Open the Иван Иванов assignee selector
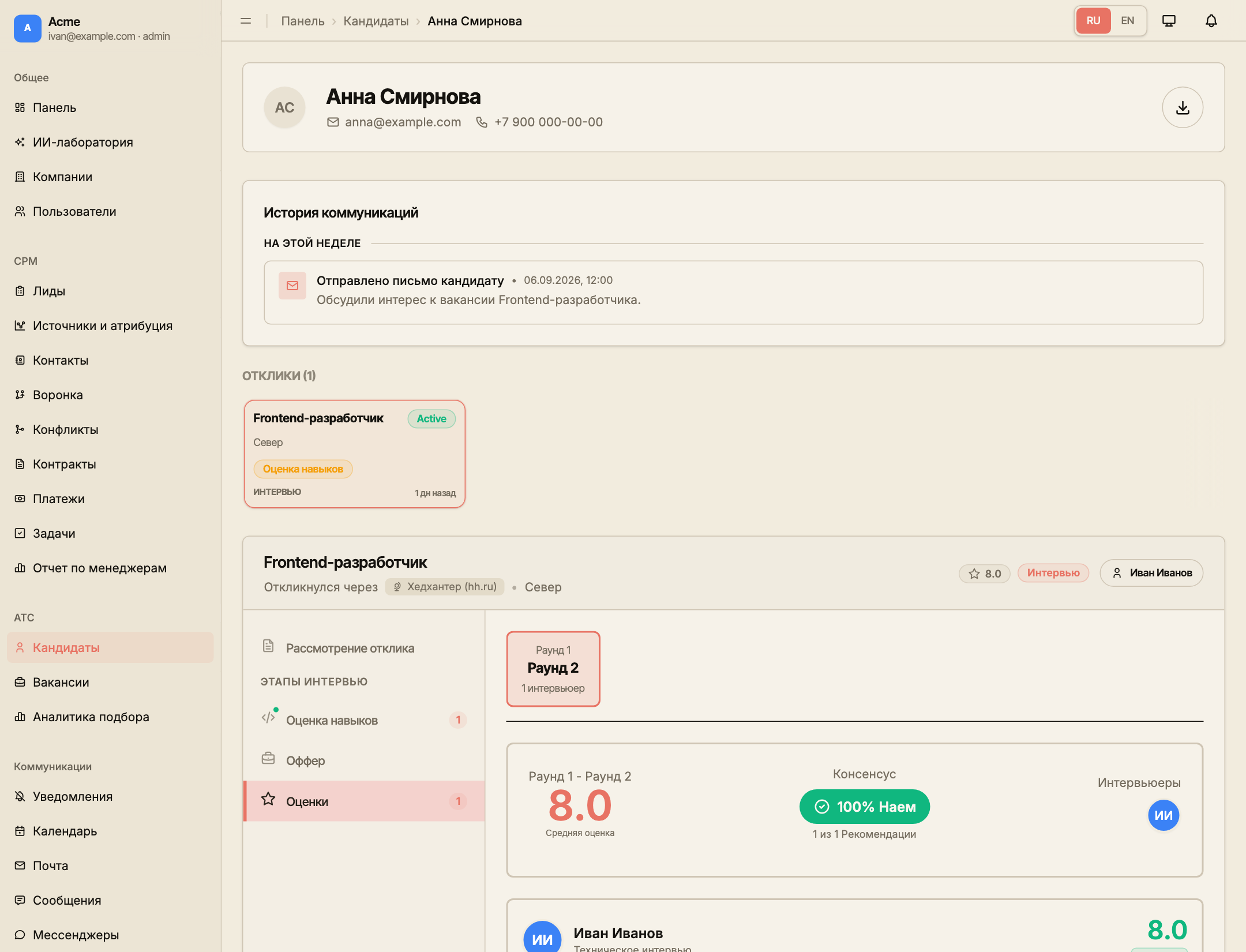The width and height of the screenshot is (1246, 952). coord(1151,573)
